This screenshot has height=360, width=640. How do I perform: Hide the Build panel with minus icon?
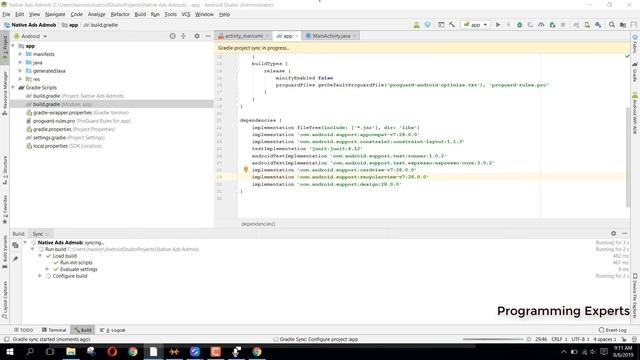pos(624,233)
